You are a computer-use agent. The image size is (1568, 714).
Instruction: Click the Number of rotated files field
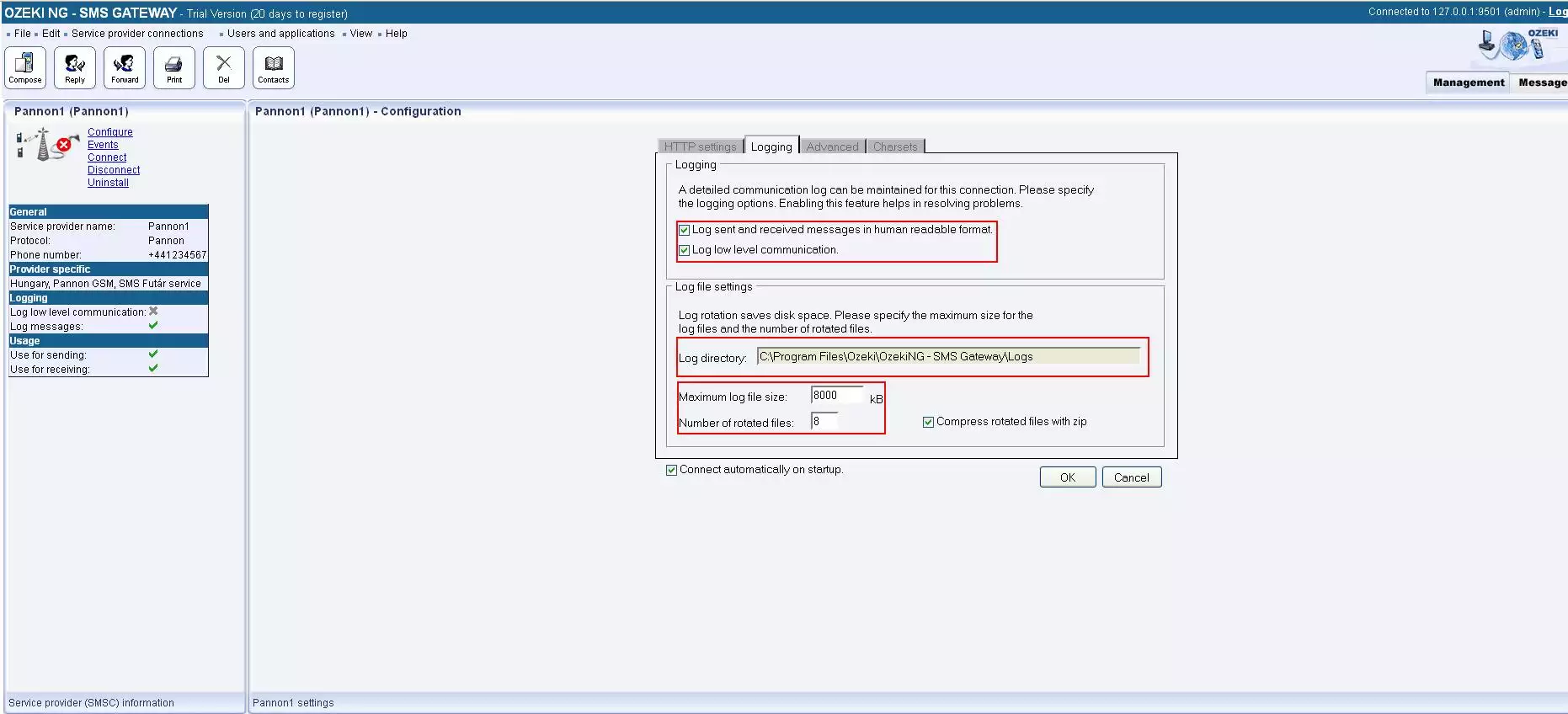tap(824, 421)
